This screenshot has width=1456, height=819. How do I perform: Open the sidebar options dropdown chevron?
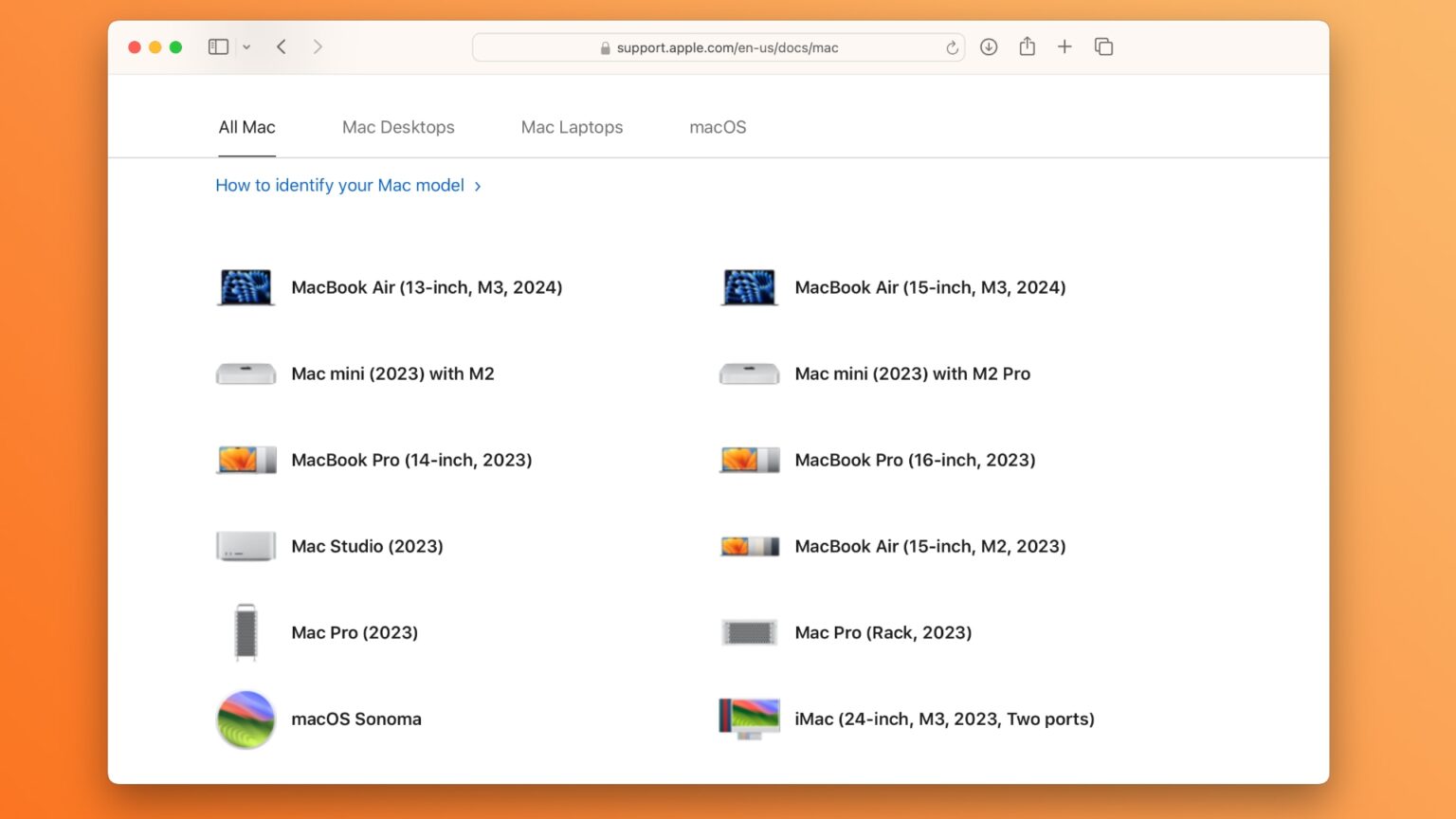(x=246, y=46)
